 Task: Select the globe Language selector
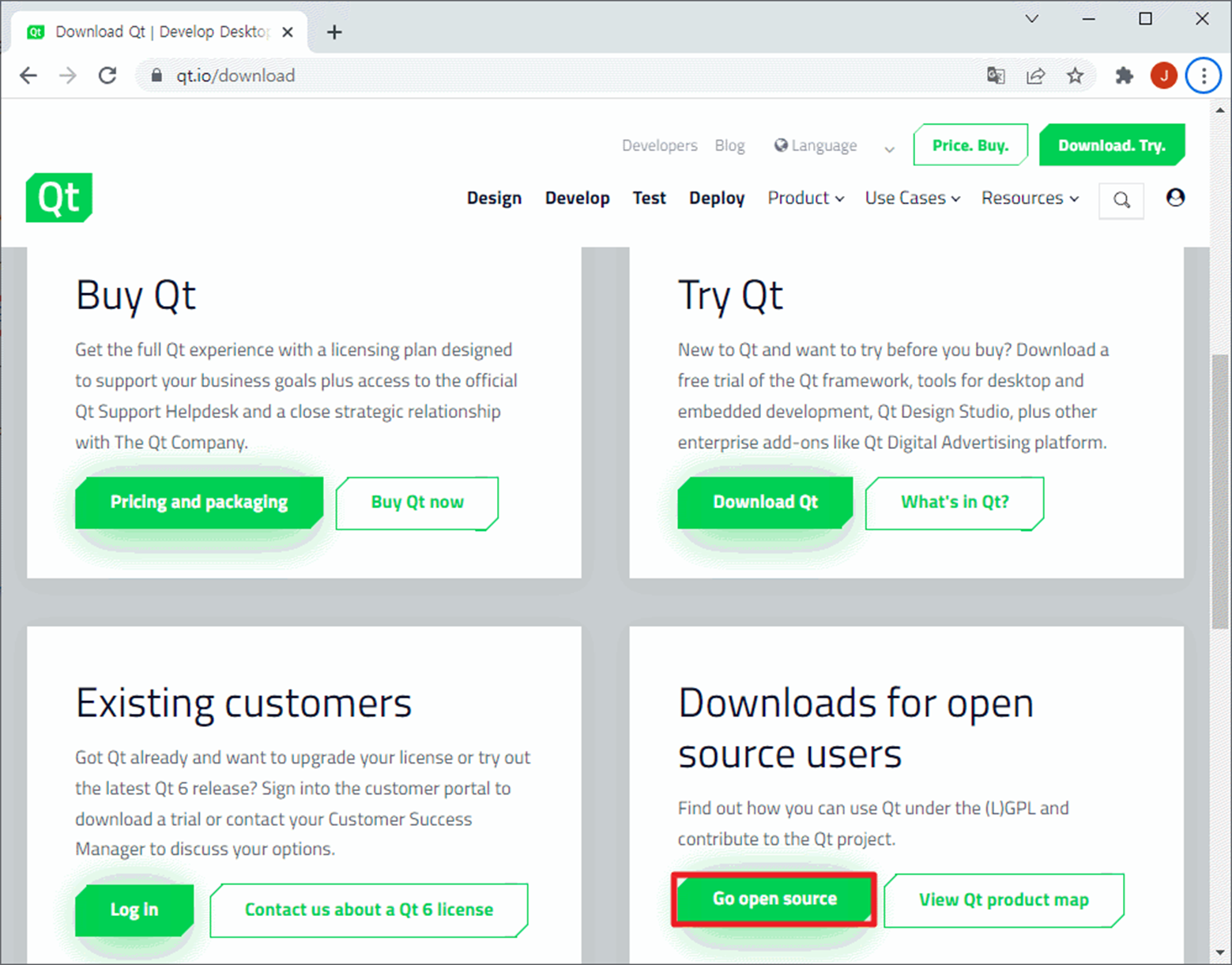click(816, 145)
